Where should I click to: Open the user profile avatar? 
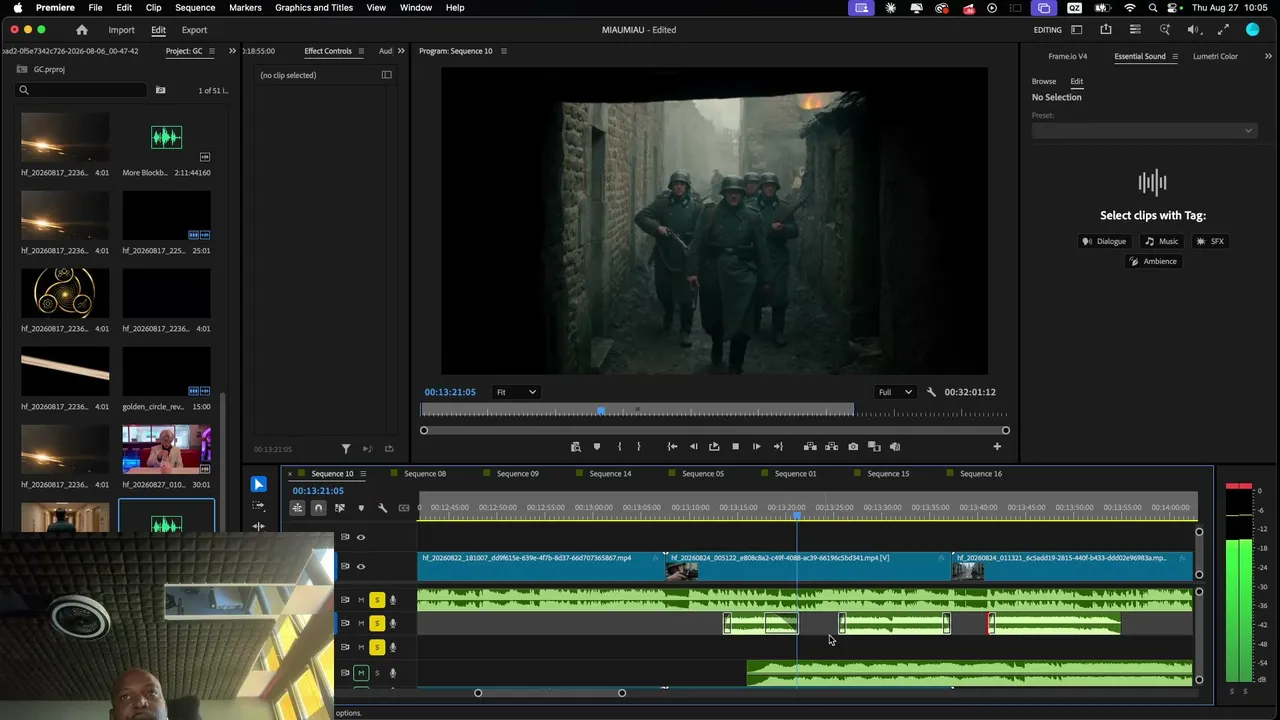(1252, 30)
